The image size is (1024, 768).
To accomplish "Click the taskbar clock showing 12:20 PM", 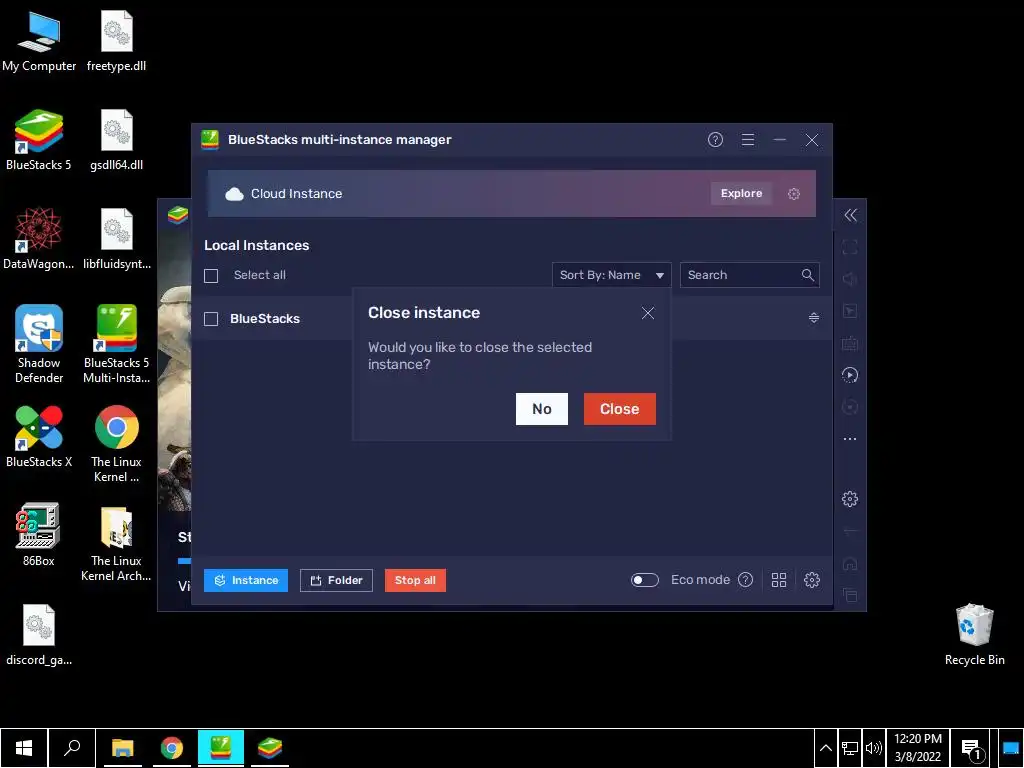I will pos(918,748).
